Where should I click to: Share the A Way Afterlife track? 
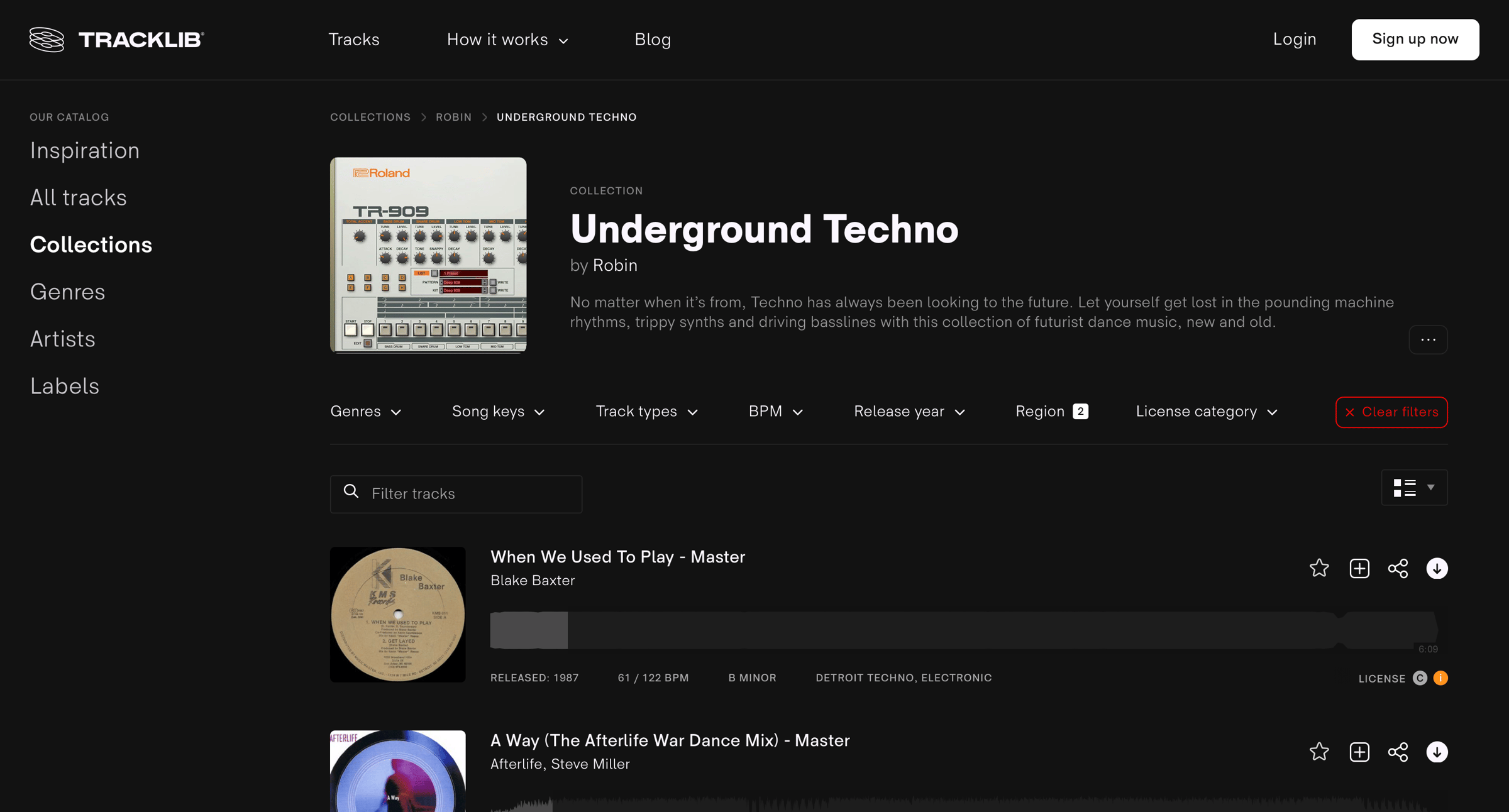1398,752
